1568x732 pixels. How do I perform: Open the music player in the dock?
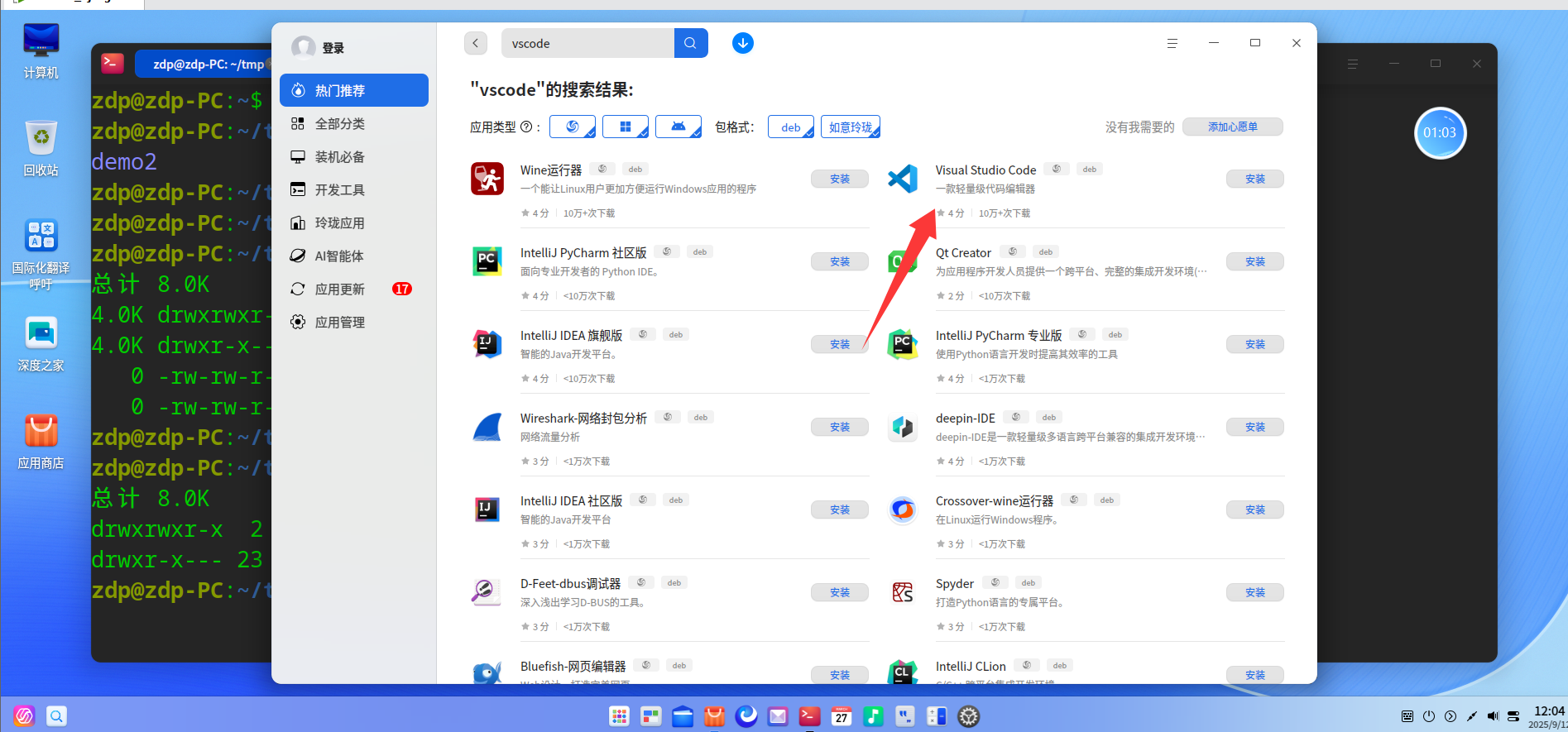coord(873,716)
